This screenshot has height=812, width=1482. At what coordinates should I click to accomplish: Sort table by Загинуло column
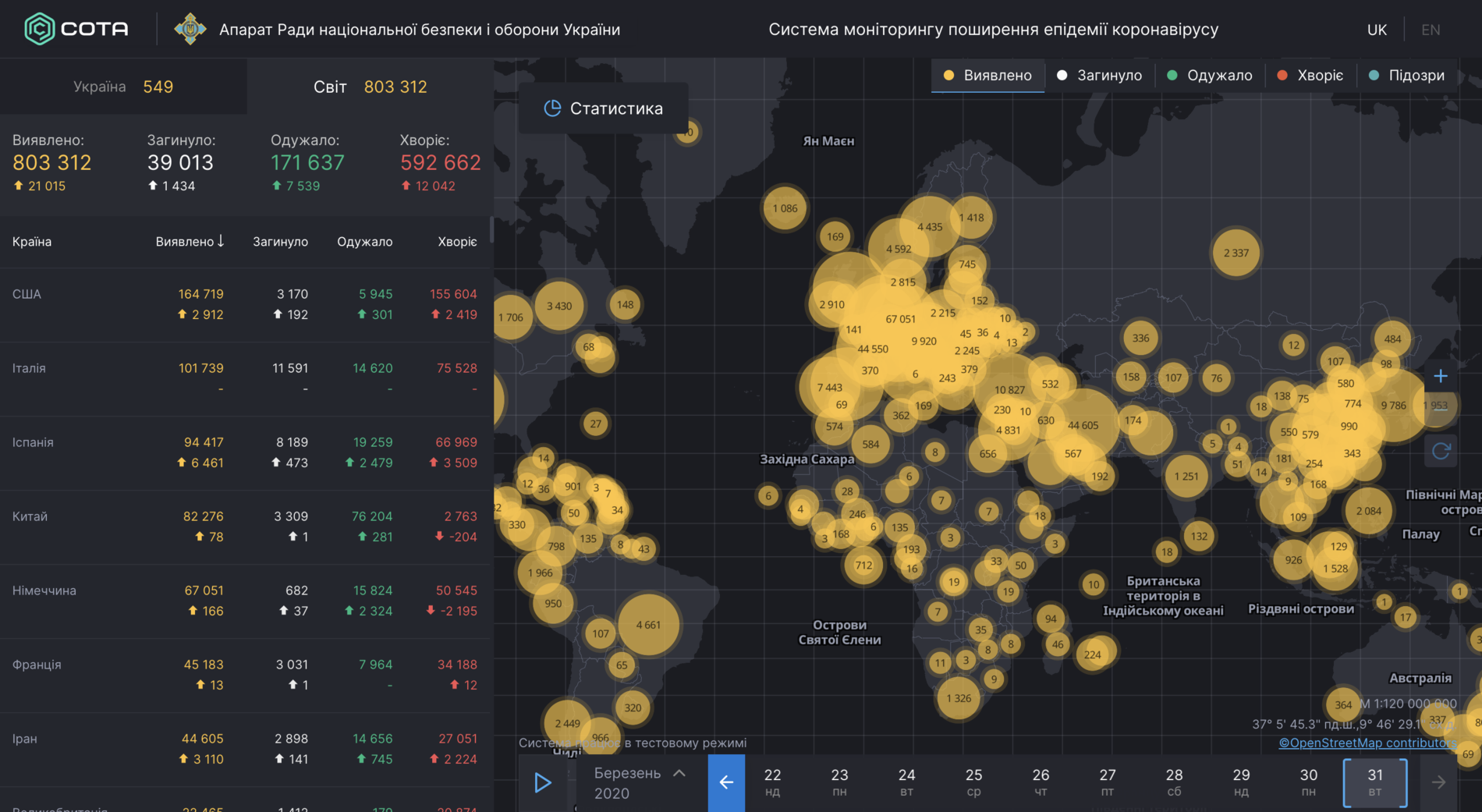pos(280,242)
